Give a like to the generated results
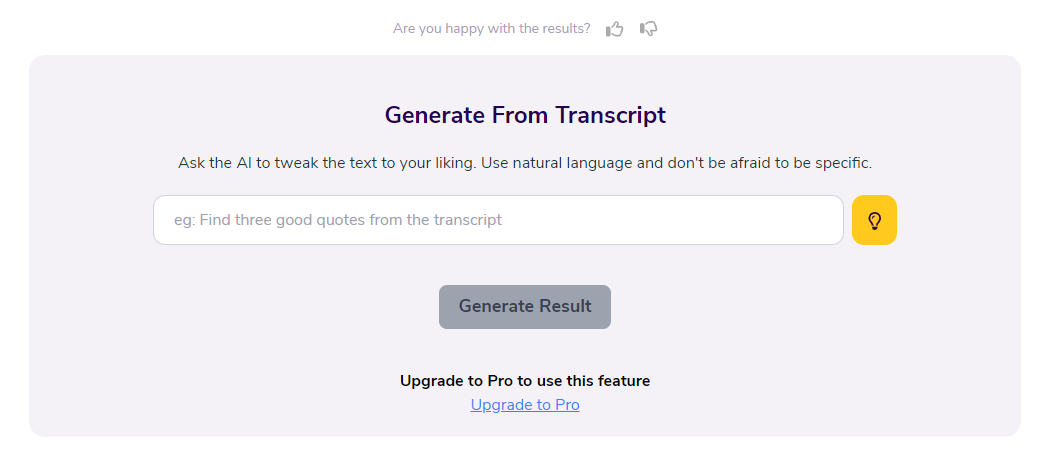 tap(615, 29)
